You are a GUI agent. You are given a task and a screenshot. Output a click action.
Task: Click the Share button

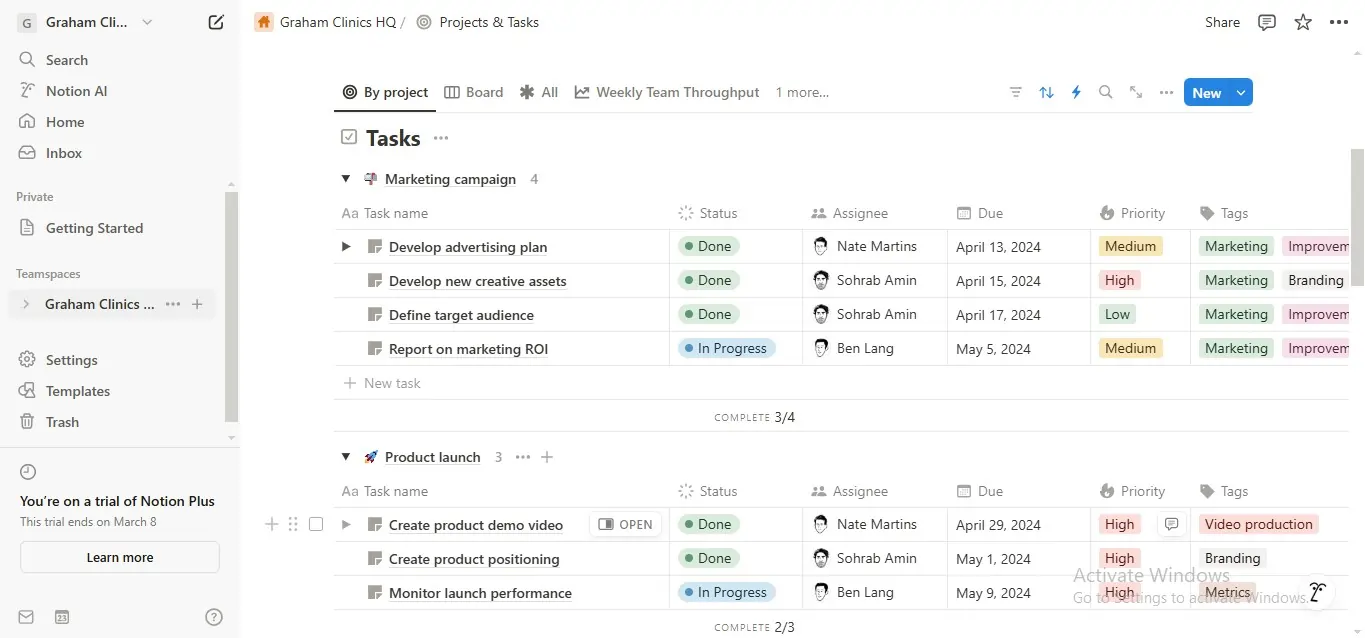tap(1222, 22)
